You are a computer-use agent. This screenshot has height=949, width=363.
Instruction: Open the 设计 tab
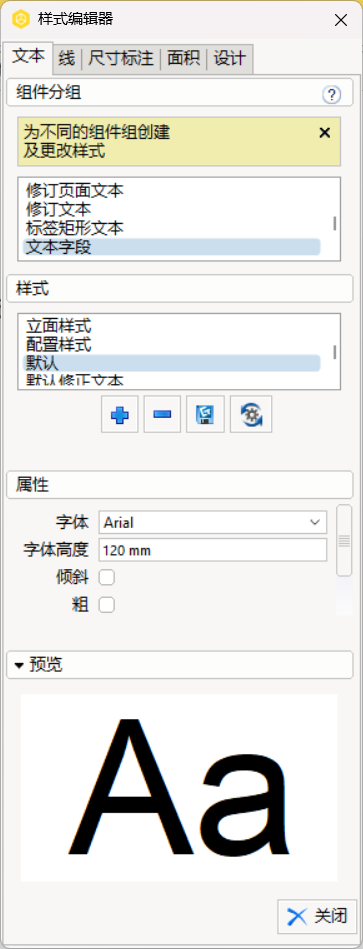tap(230, 59)
